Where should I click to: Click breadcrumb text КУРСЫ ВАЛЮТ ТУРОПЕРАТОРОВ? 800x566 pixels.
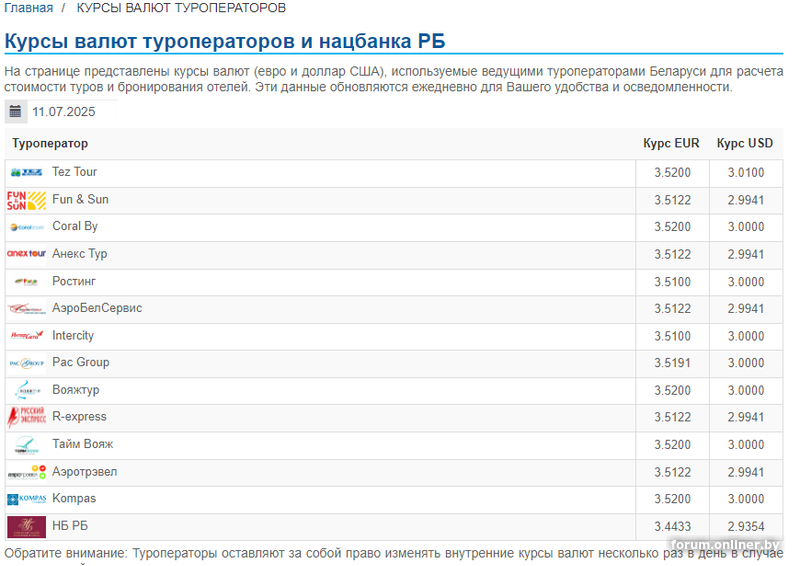pyautogui.click(x=181, y=8)
